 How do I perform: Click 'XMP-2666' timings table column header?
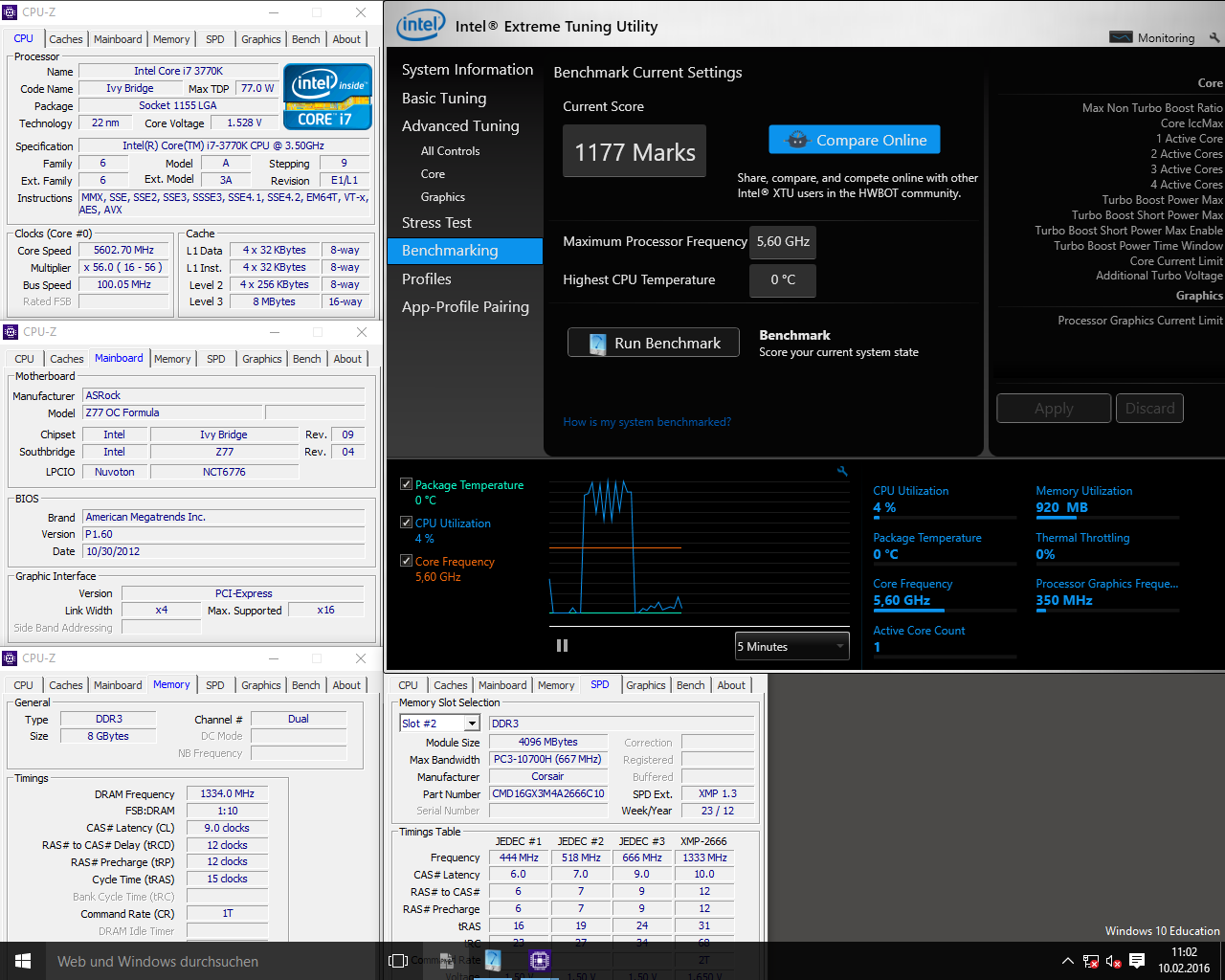tap(703, 841)
